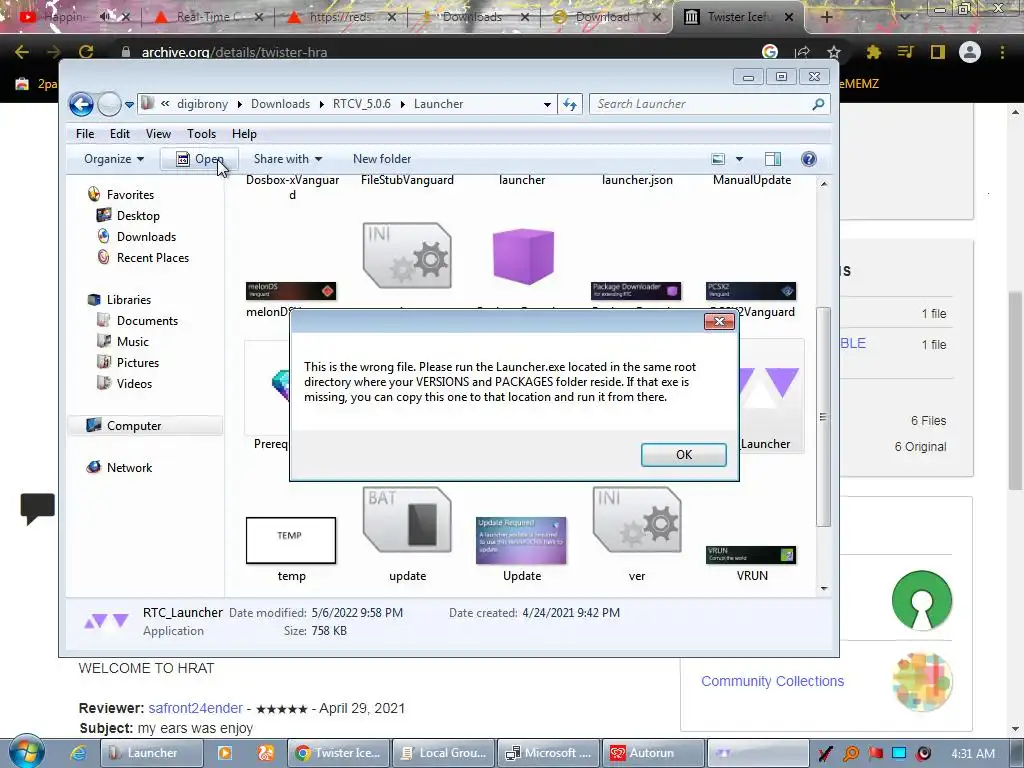The height and width of the screenshot is (768, 1024).
Task: Select Libraries in navigation pane
Action: (129, 300)
